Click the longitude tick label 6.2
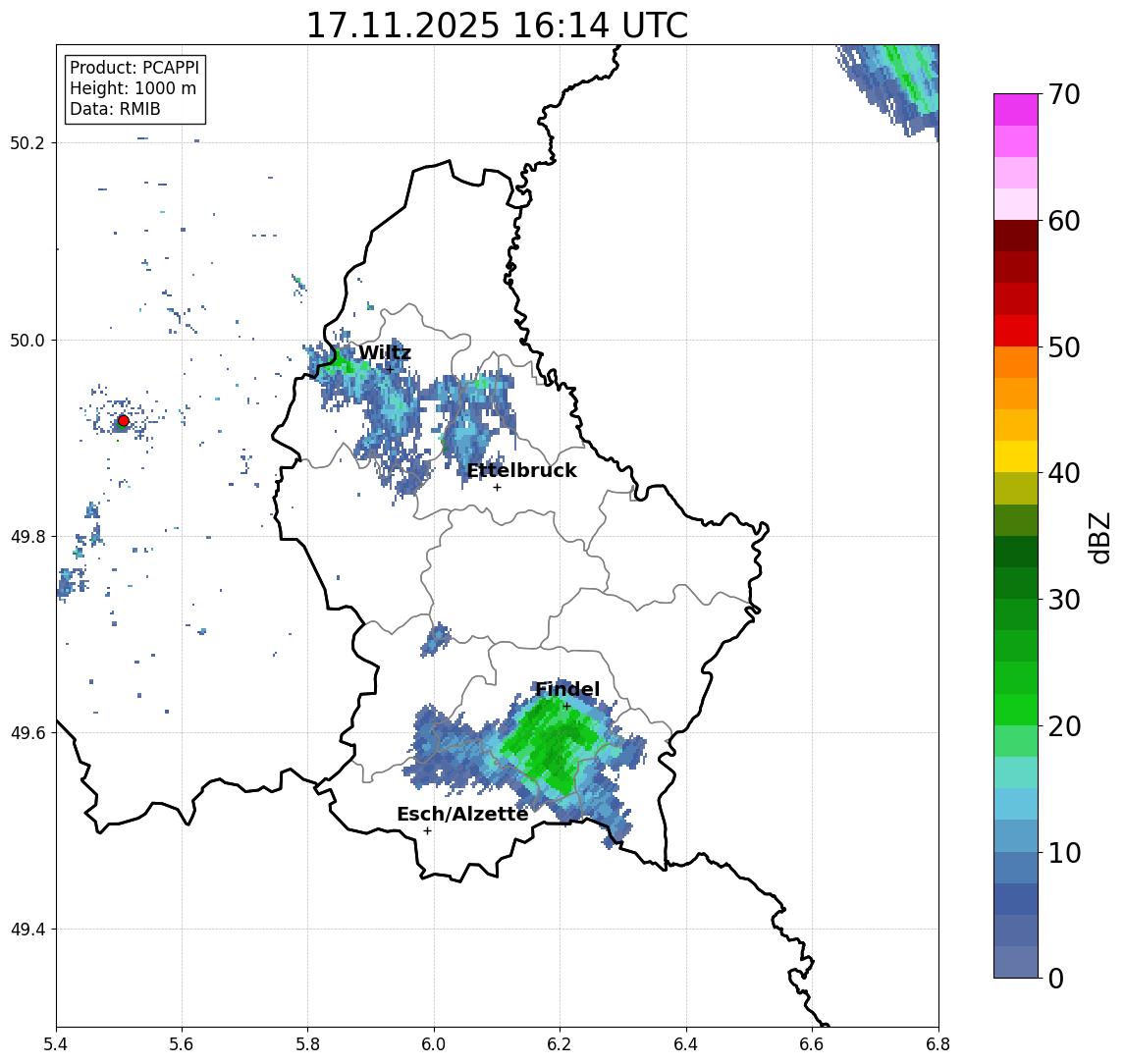This screenshot has height=1064, width=1124. 560,1044
